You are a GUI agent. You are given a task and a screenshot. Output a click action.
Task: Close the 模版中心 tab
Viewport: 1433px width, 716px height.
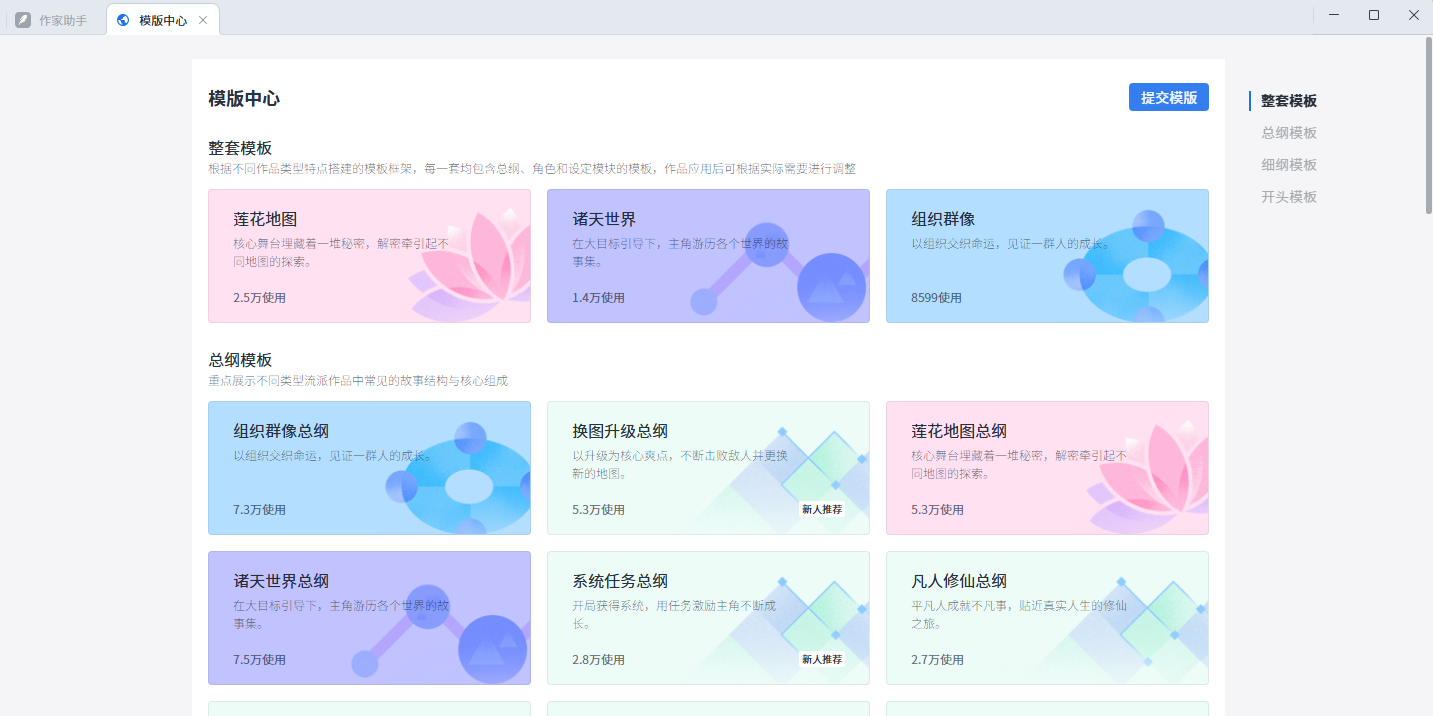click(x=203, y=18)
